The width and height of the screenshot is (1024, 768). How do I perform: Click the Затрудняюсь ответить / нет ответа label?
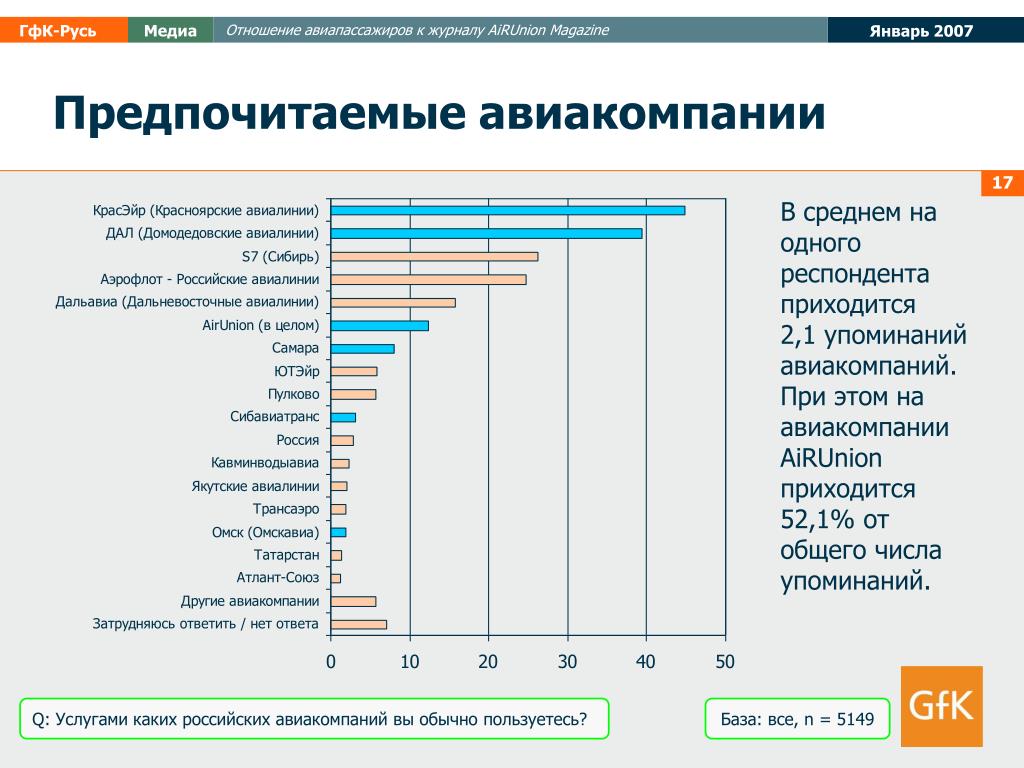[206, 624]
